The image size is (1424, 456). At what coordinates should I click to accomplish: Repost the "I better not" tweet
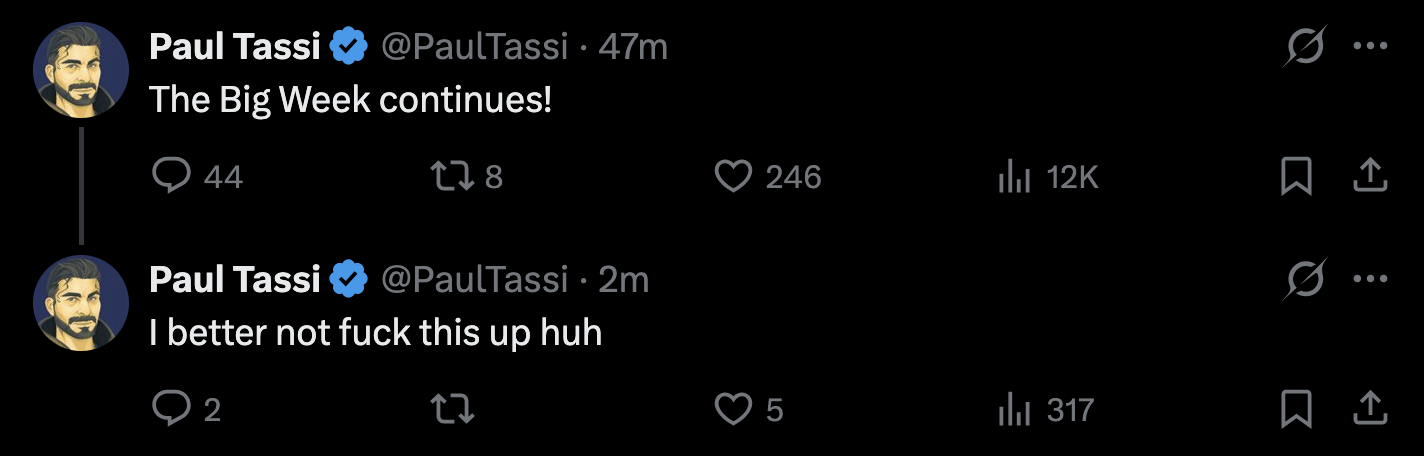tap(451, 408)
